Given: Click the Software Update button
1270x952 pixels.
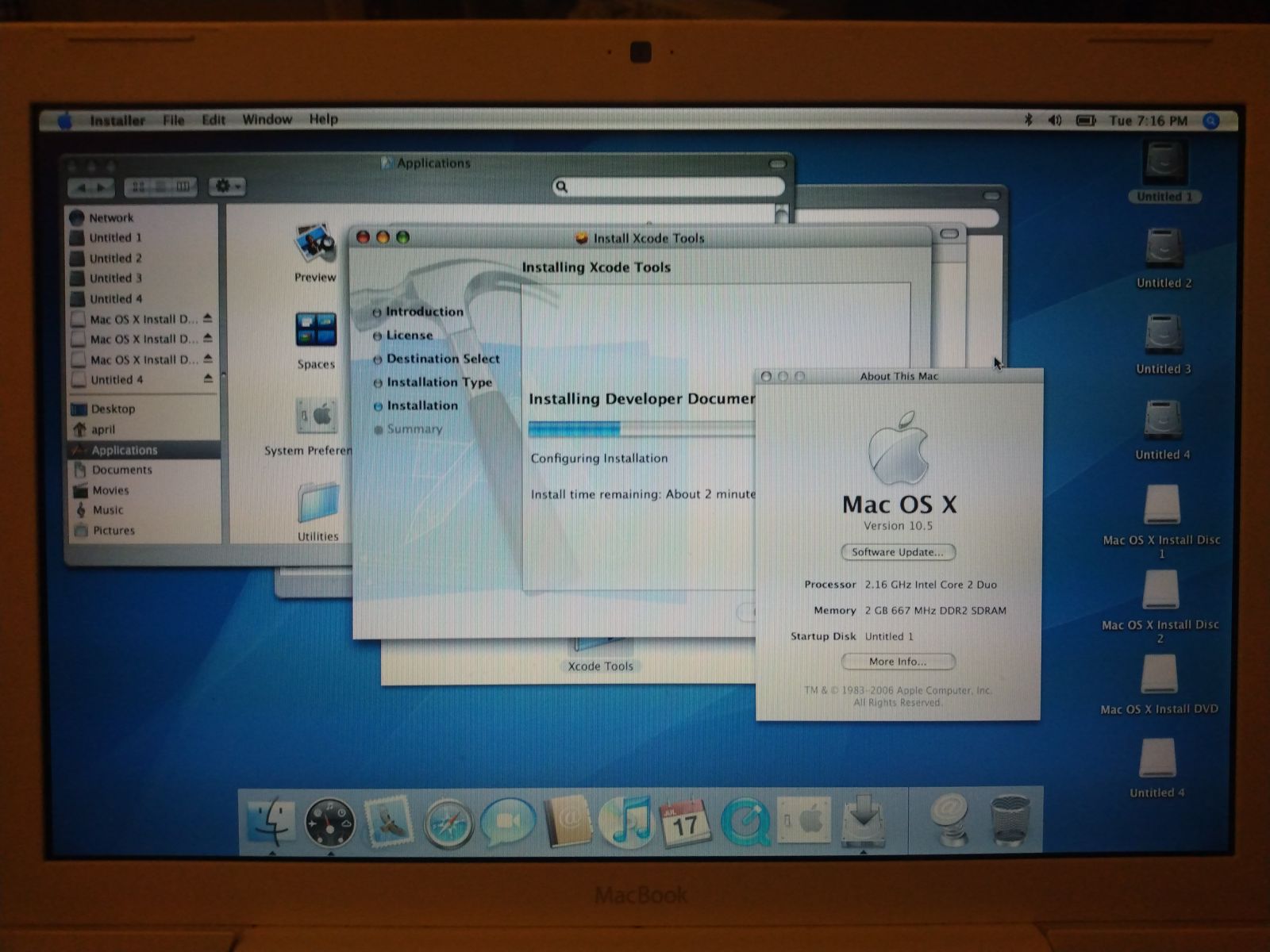Looking at the screenshot, I should [898, 552].
